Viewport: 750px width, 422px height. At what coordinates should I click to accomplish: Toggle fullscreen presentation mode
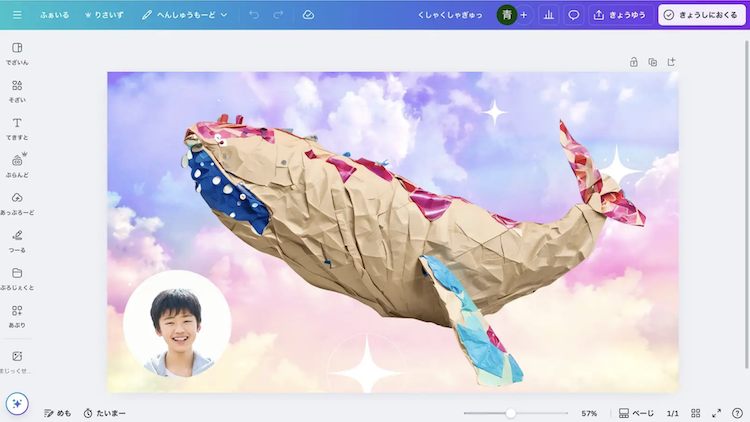coord(716,413)
